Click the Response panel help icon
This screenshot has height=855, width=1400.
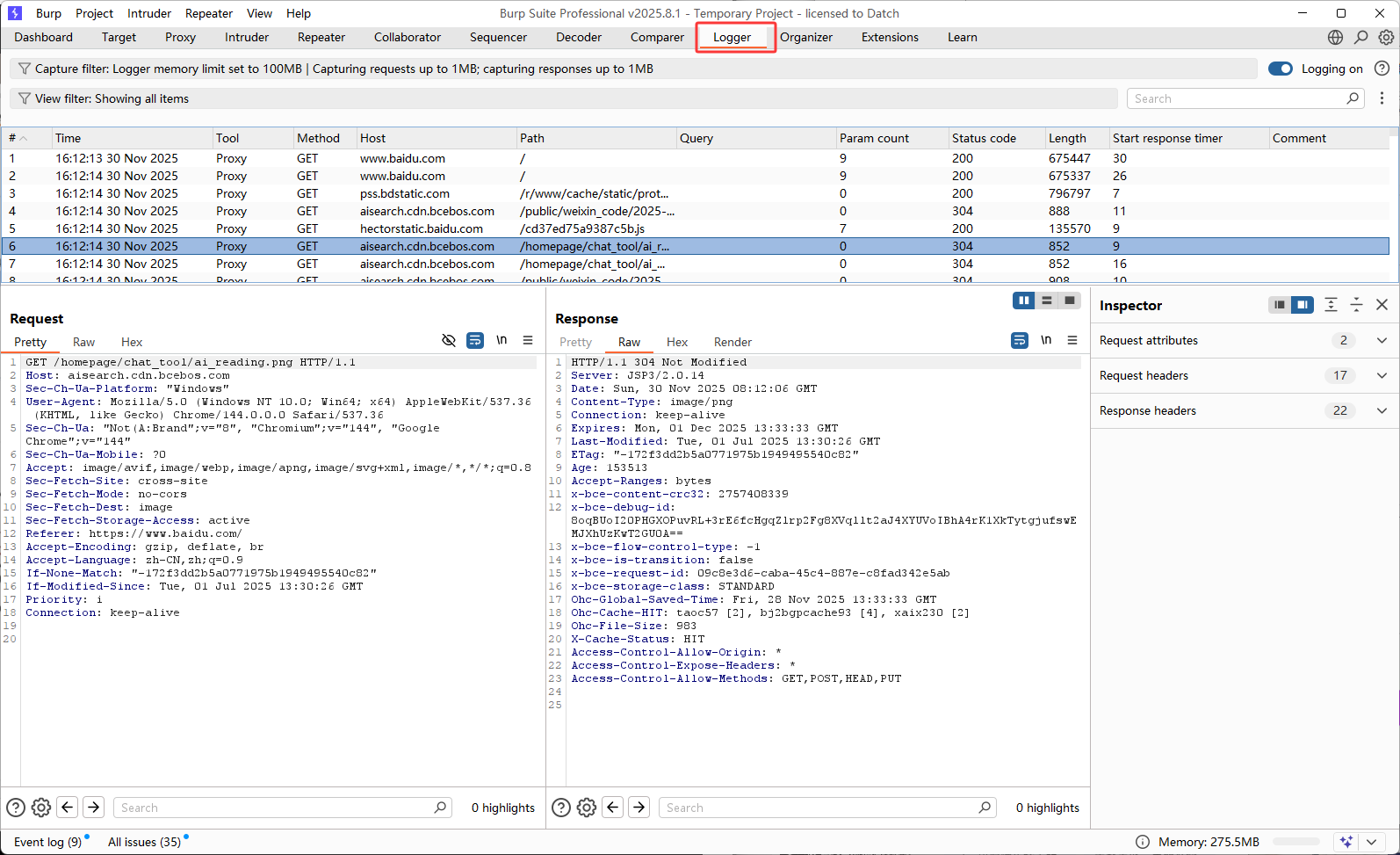[561, 808]
